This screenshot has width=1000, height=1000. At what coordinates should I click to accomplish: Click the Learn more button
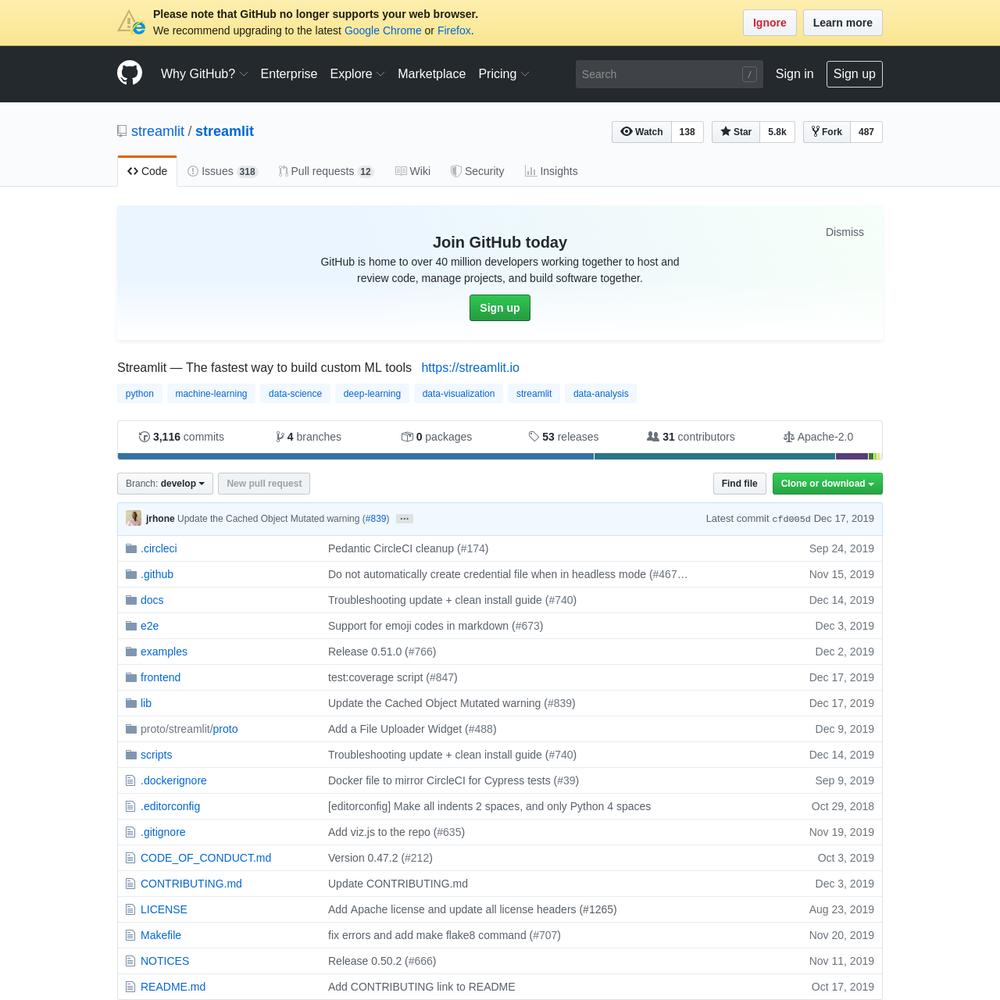coord(842,23)
